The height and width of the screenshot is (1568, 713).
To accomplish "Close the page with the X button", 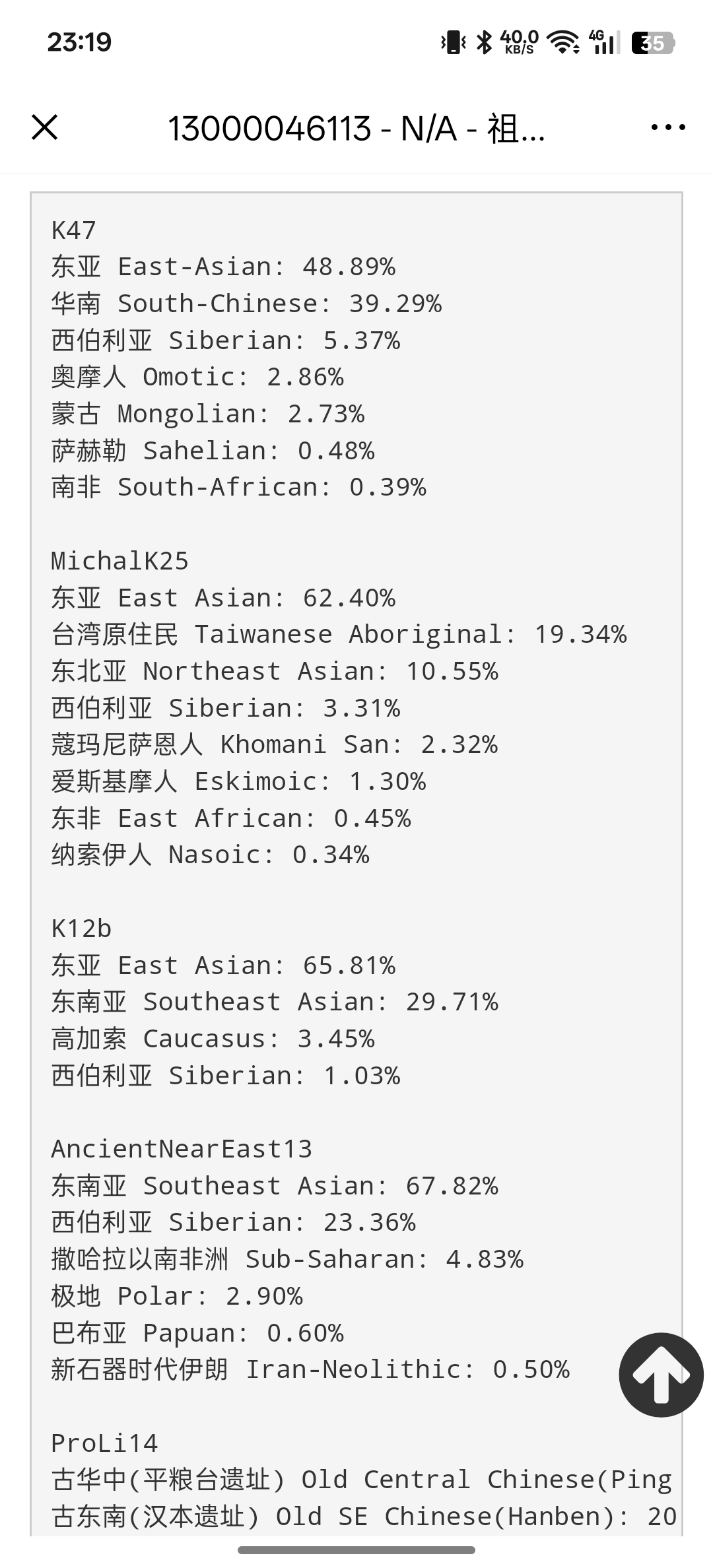I will 45,127.
